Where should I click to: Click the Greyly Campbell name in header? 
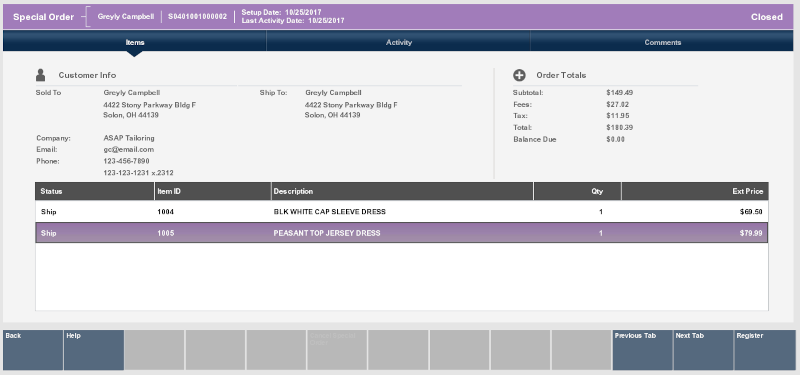(x=126, y=16)
